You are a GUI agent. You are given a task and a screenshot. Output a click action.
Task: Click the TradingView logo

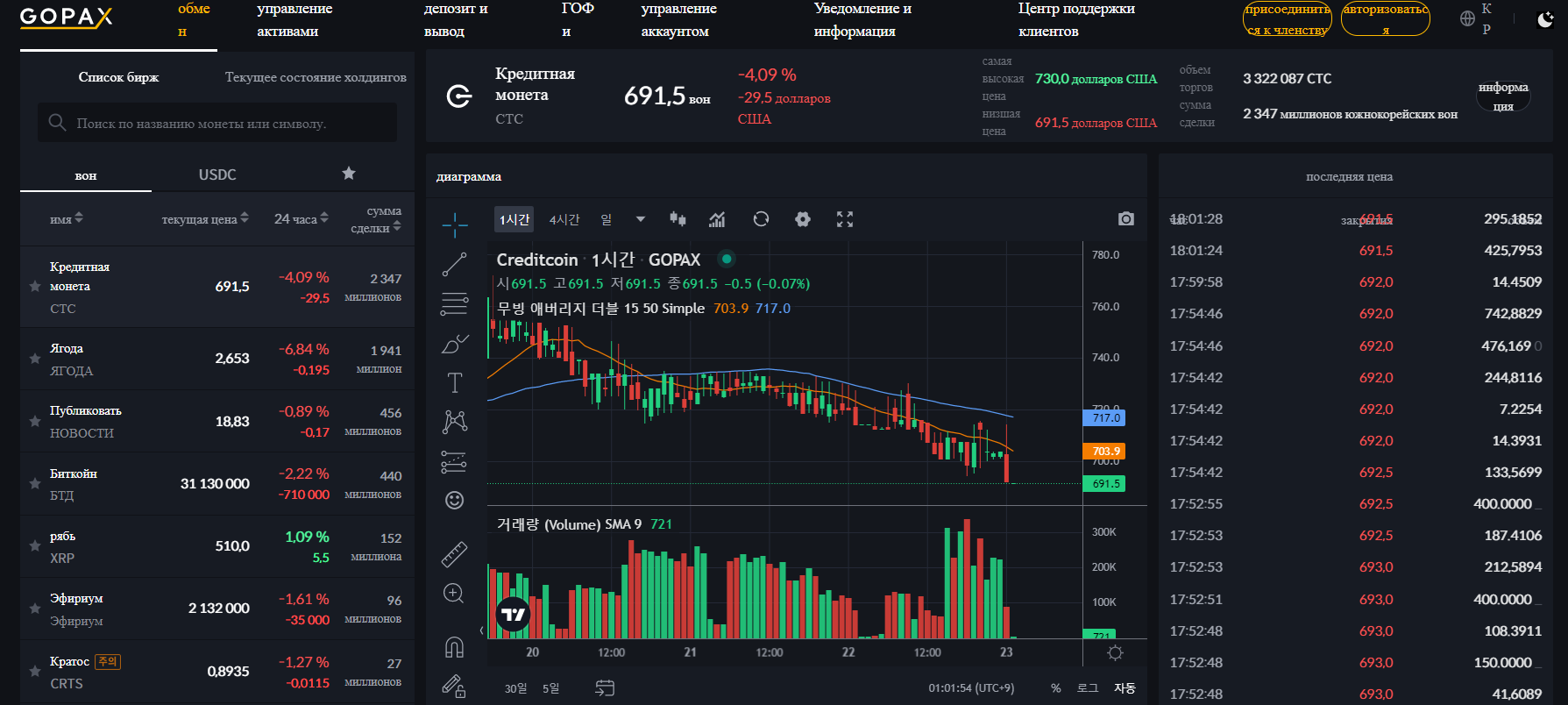514,615
